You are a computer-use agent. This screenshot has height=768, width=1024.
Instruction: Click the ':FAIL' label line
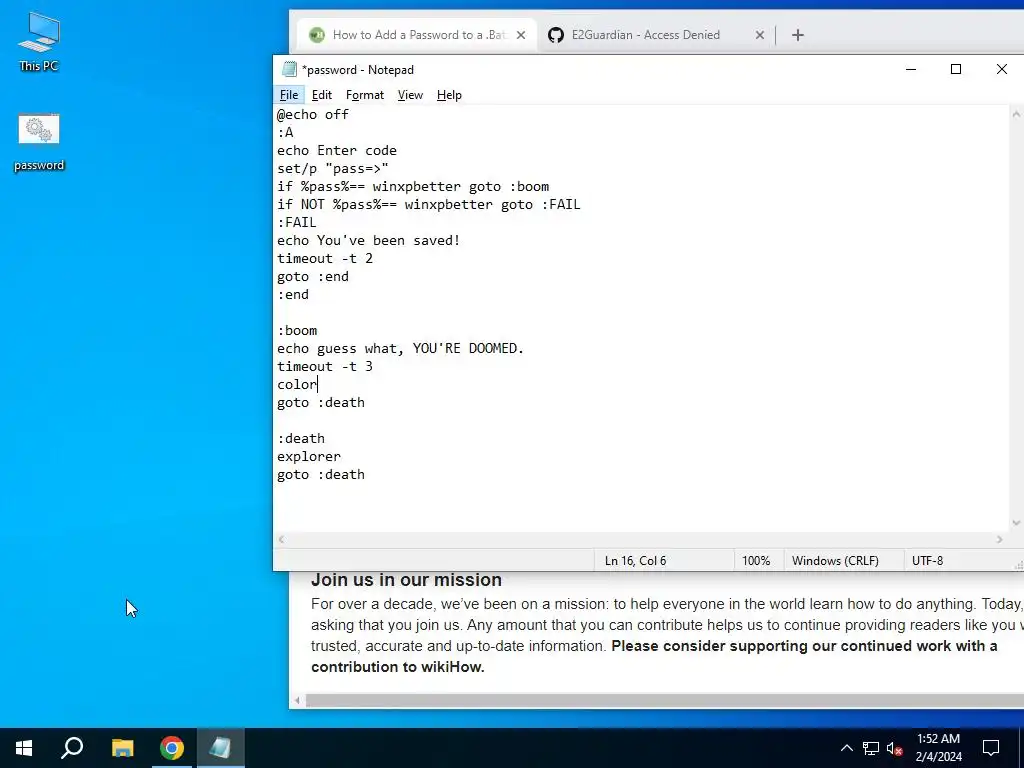(x=296, y=223)
